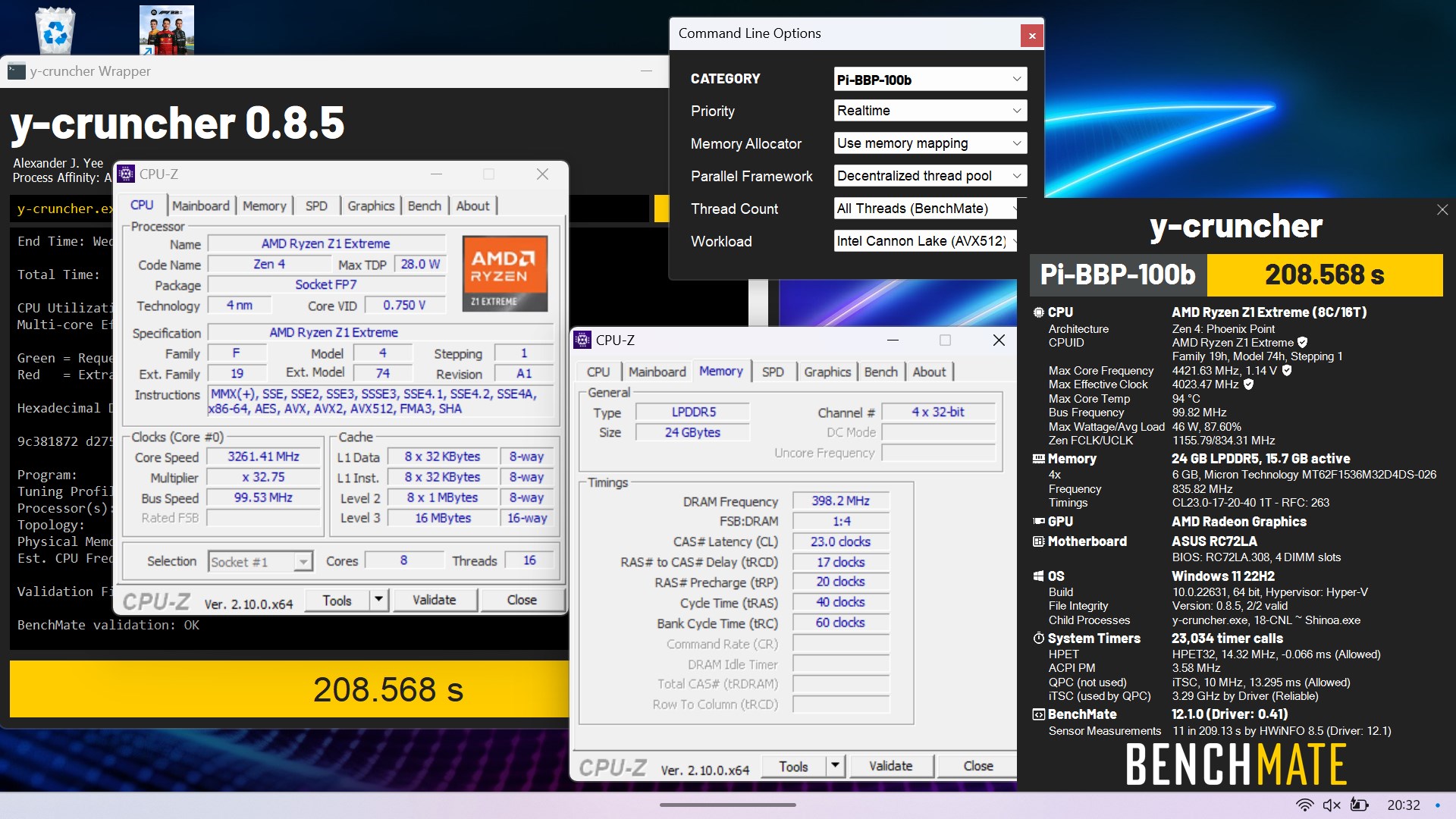Click the DRAM Frequency value 398.2 MHz
The image size is (1456, 819).
840,500
